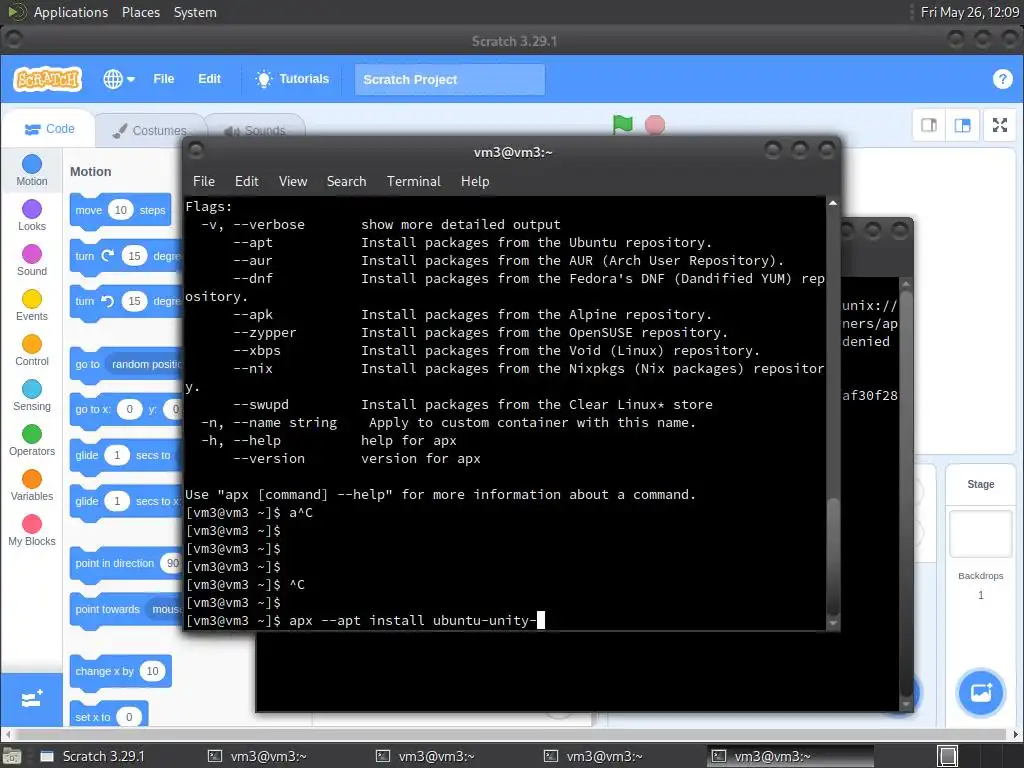This screenshot has width=1024, height=768.
Task: Open the Terminal menu in terminal
Action: pos(413,182)
